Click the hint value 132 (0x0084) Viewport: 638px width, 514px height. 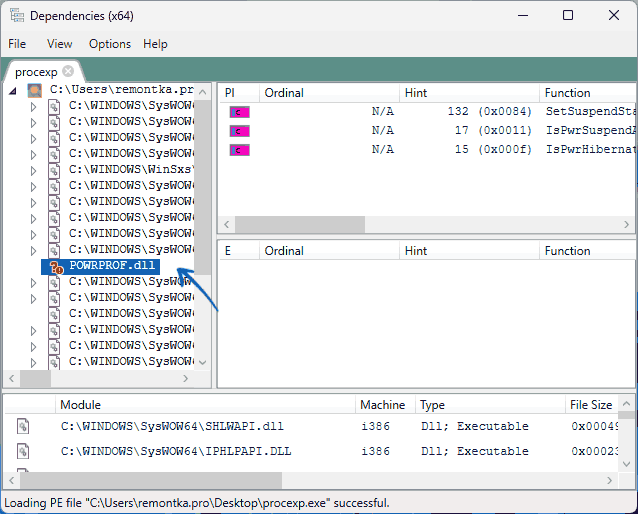pos(489,112)
